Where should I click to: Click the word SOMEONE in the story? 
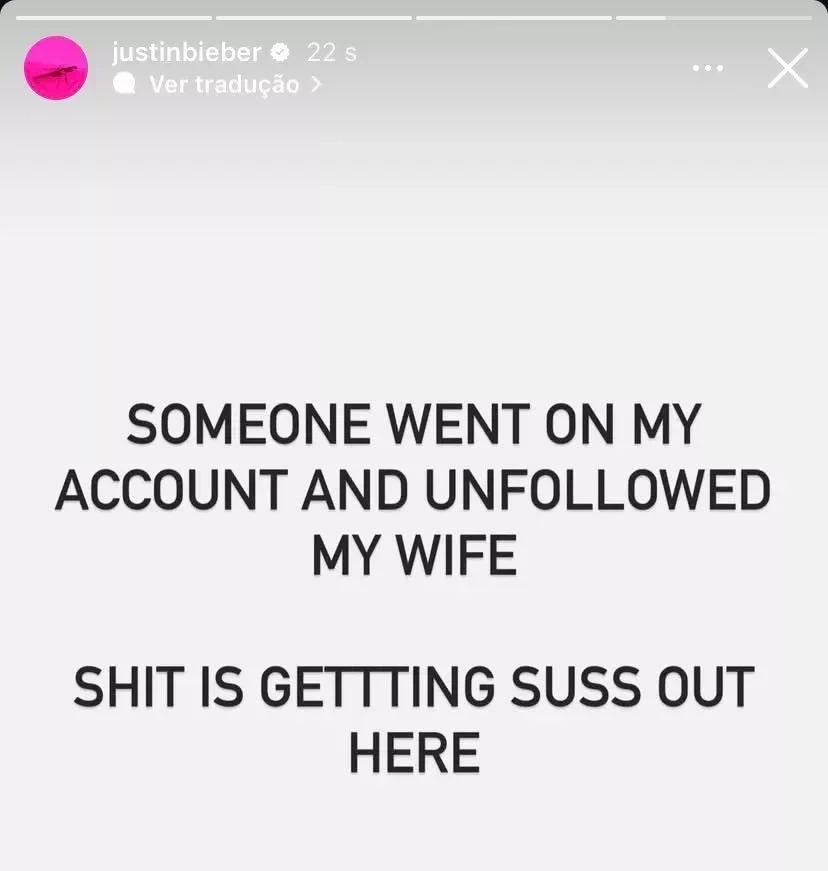click(x=248, y=424)
